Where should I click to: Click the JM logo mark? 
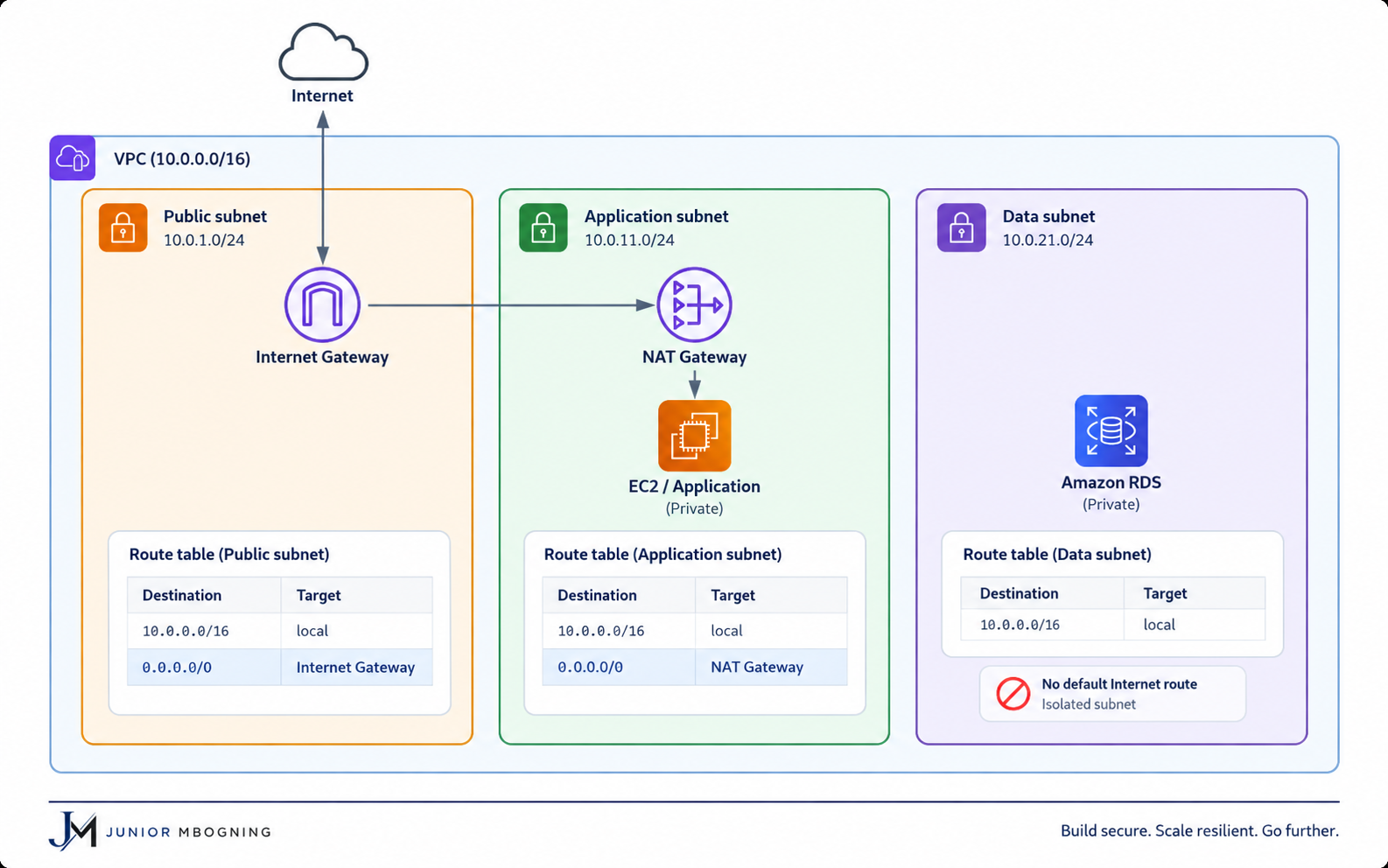(x=73, y=830)
